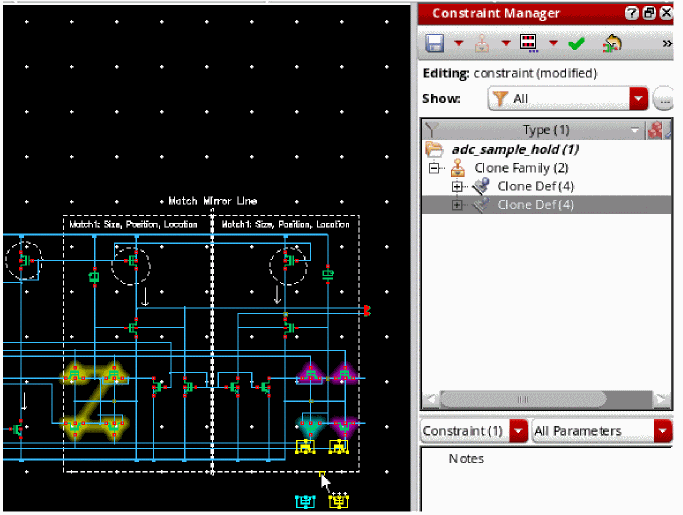Image resolution: width=683 pixels, height=515 pixels.
Task: Open the Show filter All dropdown
Action: (638, 99)
